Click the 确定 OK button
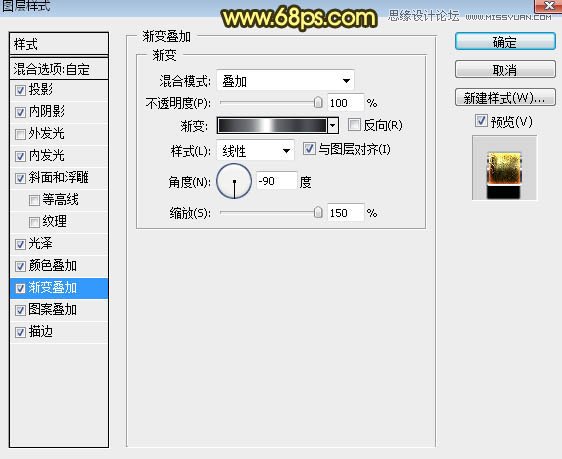The image size is (562, 459). 505,42
